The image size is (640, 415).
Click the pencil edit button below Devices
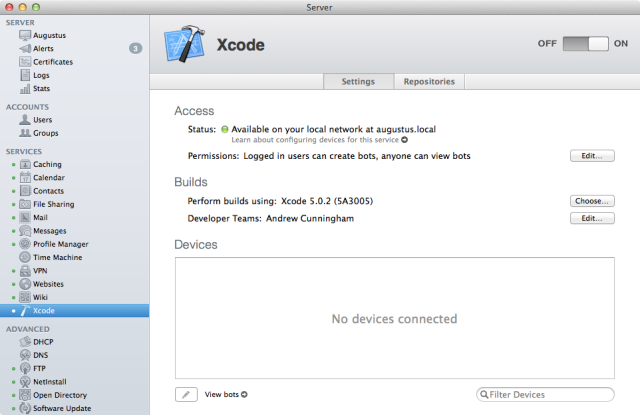point(186,395)
